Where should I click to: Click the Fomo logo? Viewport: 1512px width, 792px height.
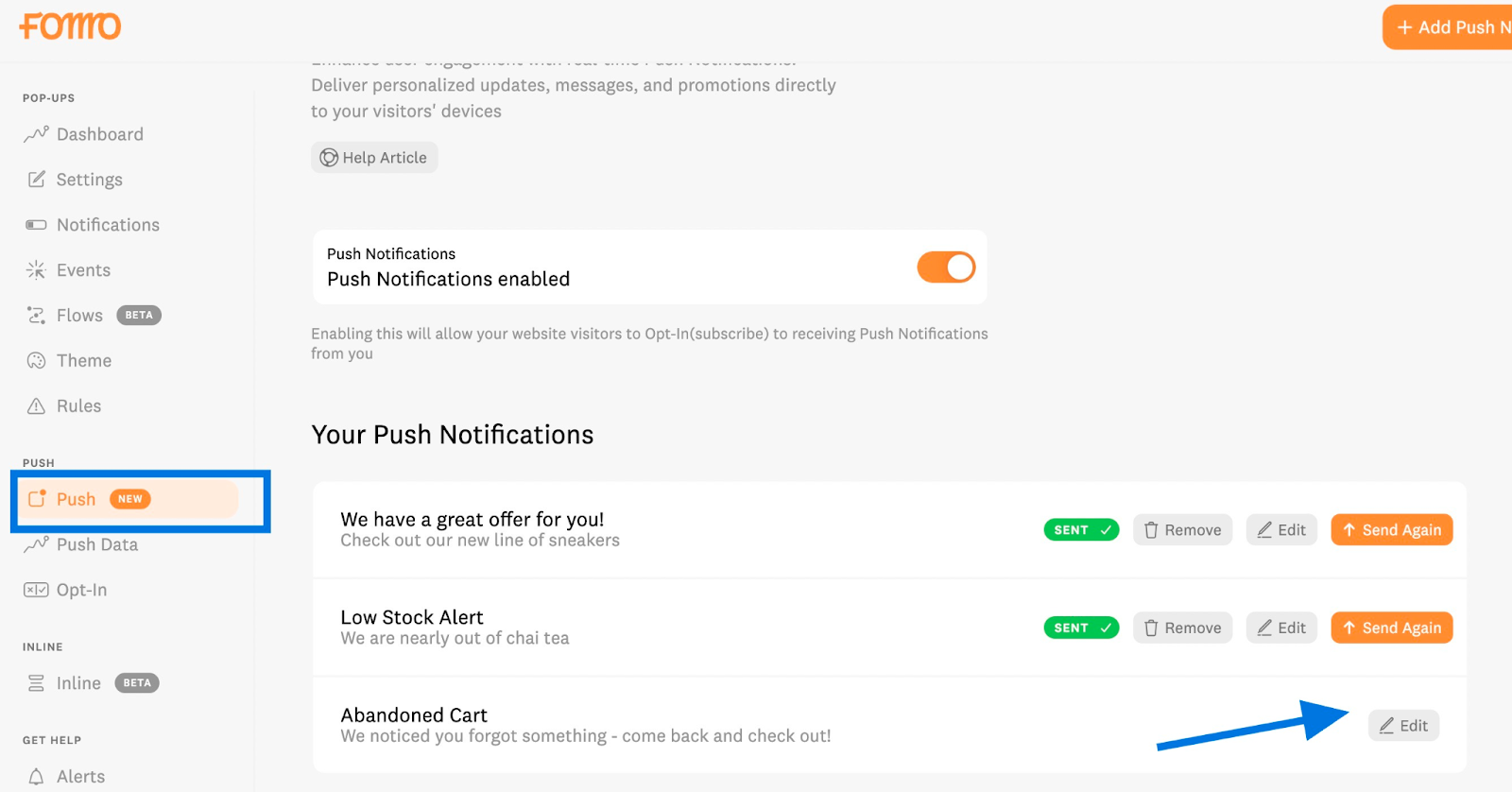[69, 26]
